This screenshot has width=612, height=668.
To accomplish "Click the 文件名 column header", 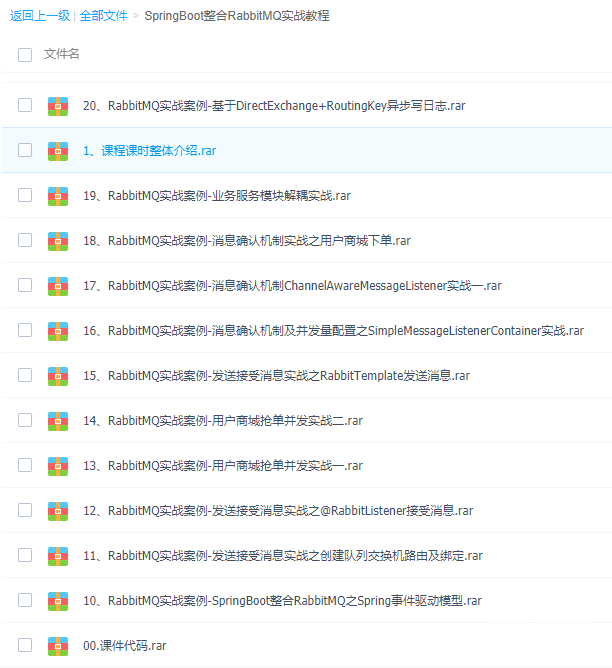I will [62, 54].
